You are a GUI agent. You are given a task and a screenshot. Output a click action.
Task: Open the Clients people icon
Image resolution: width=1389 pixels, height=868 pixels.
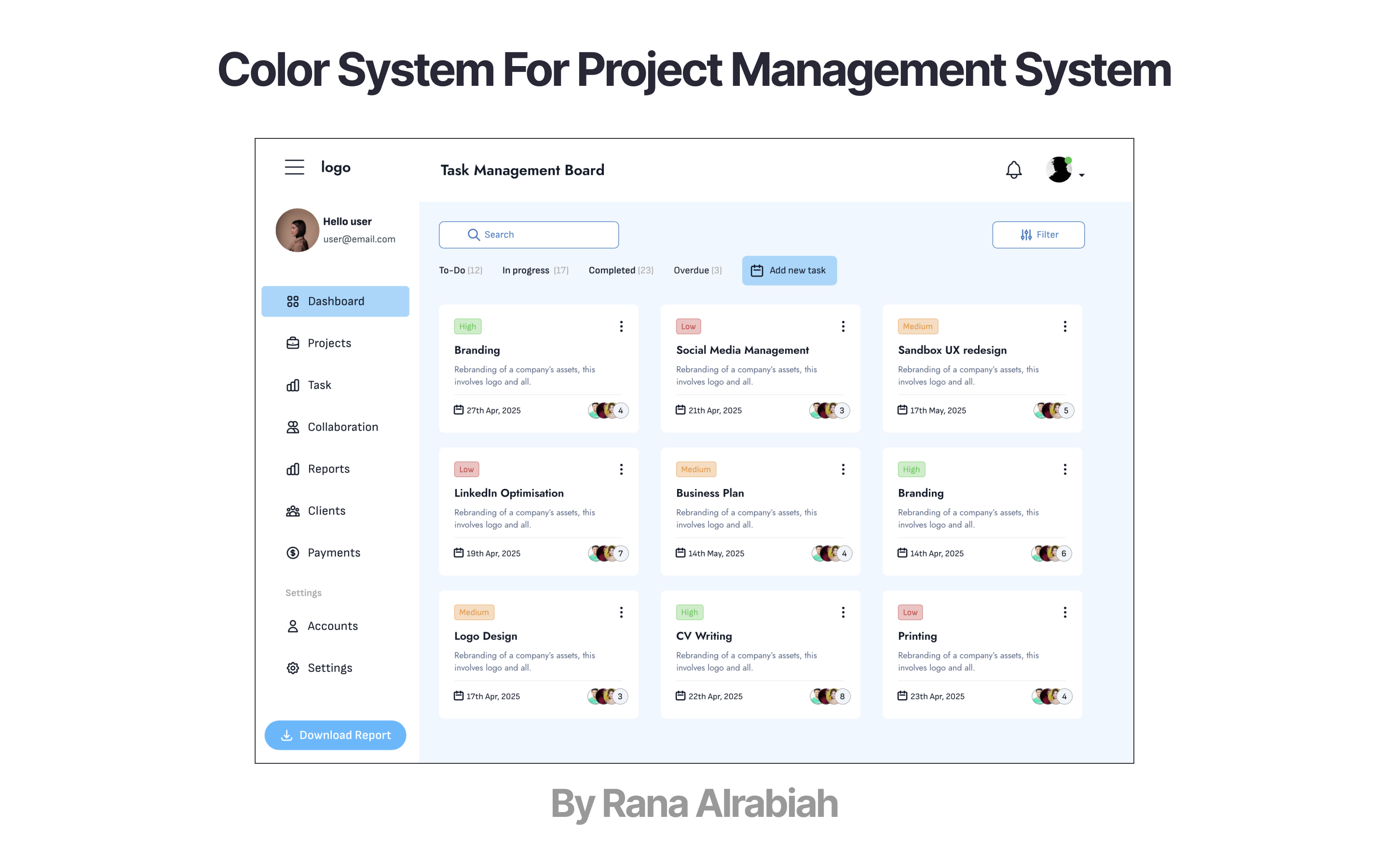pyautogui.click(x=292, y=510)
